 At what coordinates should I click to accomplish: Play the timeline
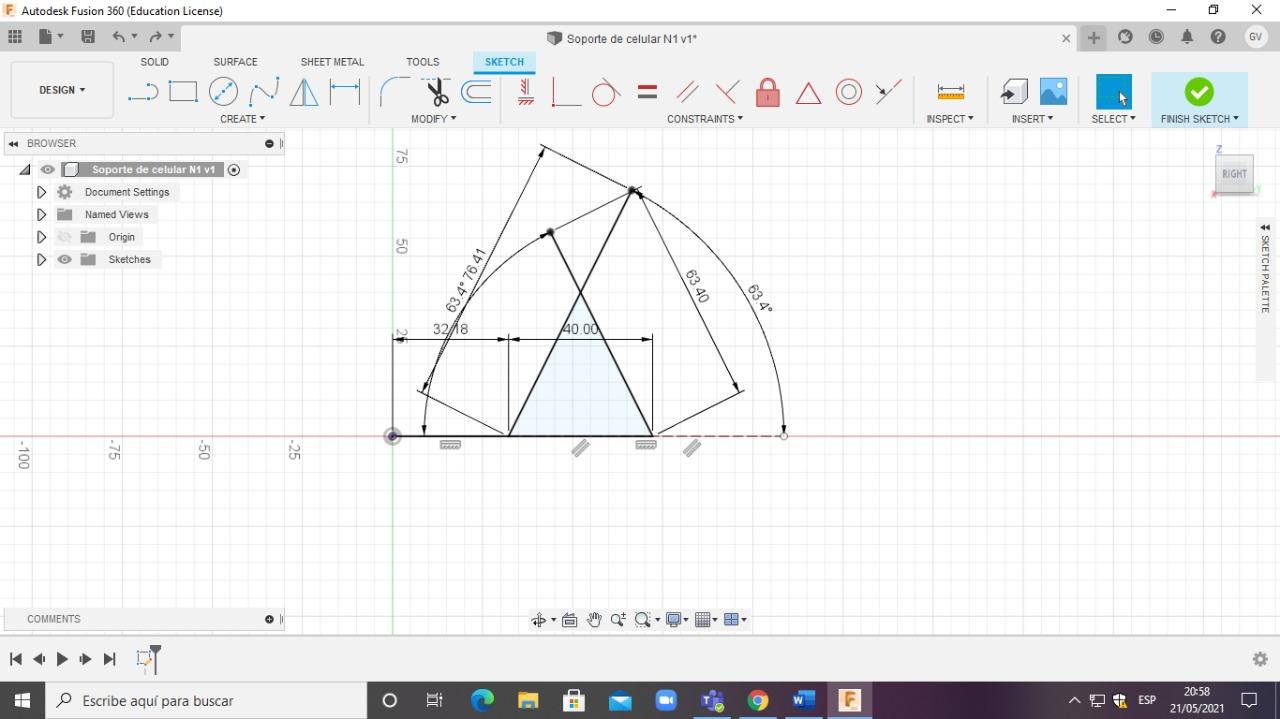pos(62,659)
